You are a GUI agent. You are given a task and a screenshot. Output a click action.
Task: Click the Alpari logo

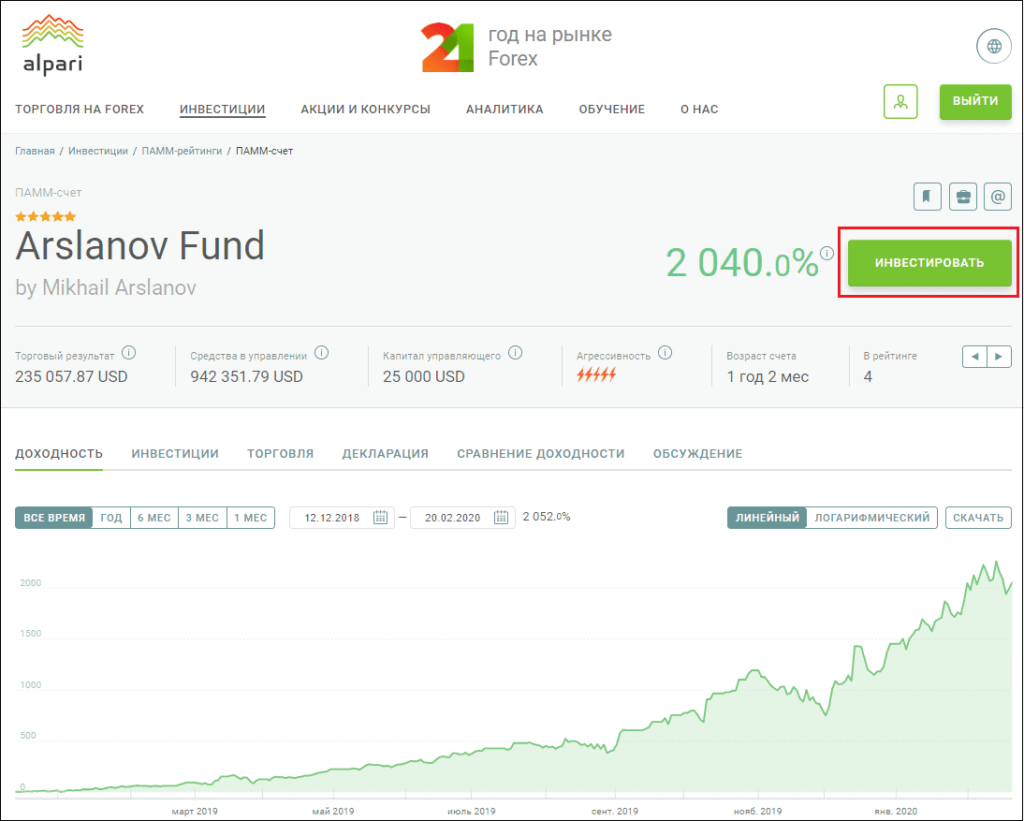pyautogui.click(x=52, y=45)
